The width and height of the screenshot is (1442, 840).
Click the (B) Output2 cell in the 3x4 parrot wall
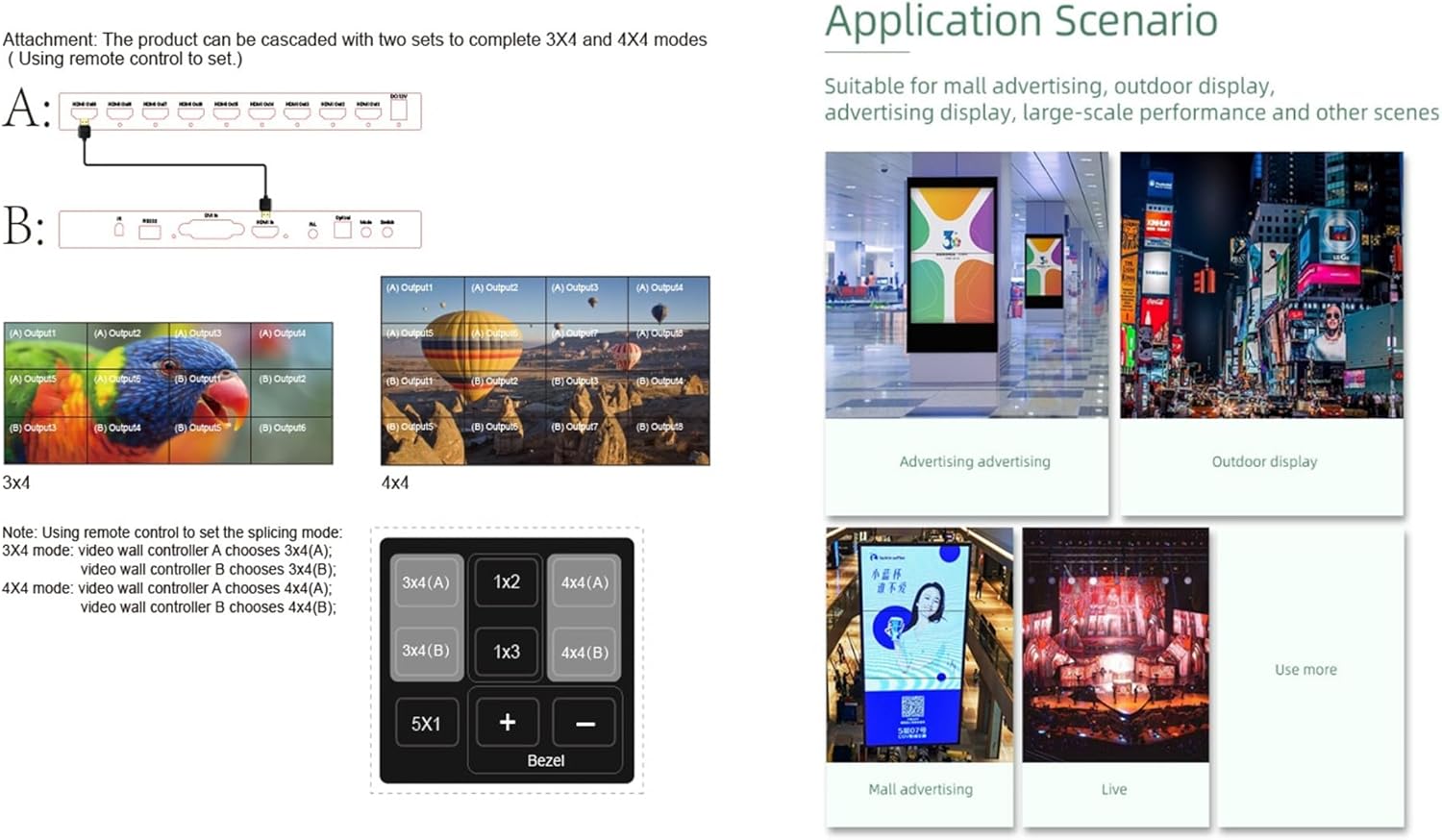point(292,391)
